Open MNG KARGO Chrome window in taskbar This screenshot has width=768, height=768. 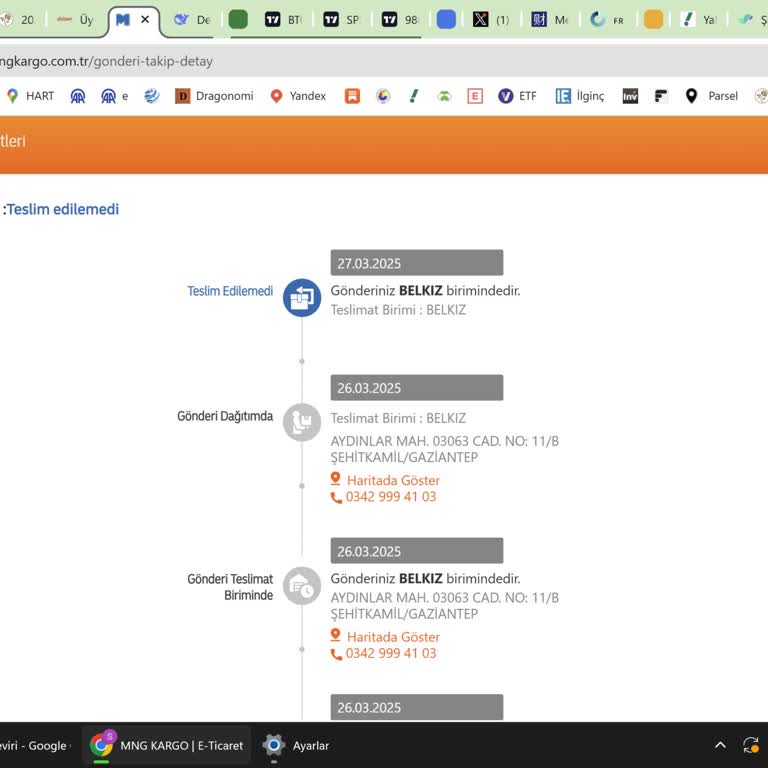(x=167, y=745)
